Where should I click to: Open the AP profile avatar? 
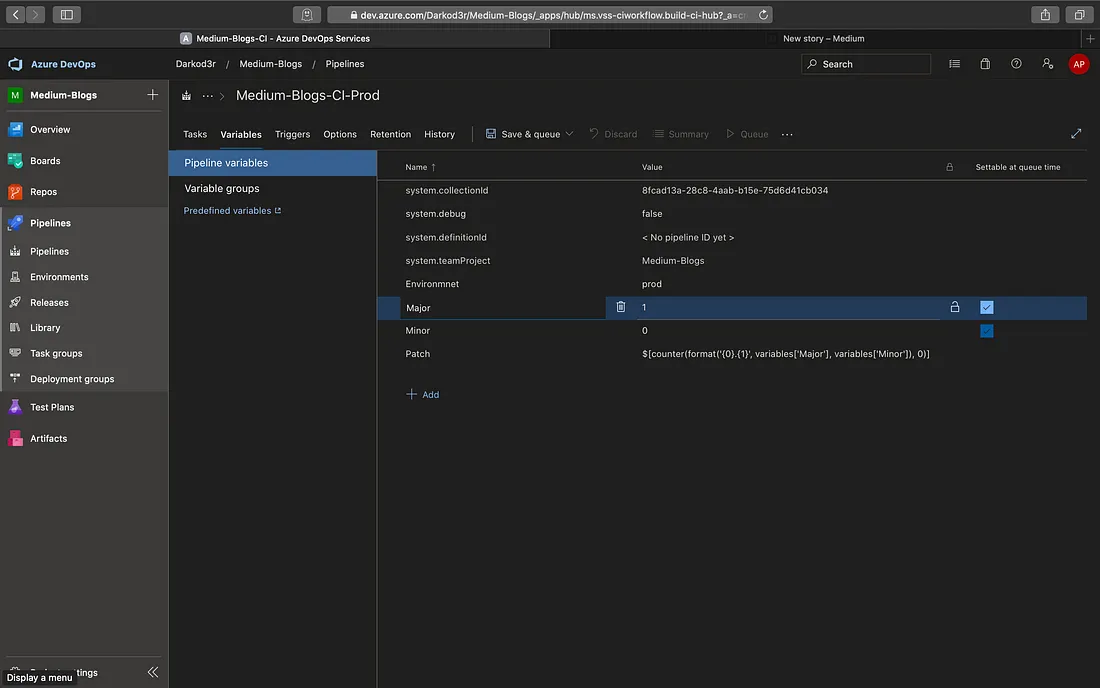click(1078, 64)
